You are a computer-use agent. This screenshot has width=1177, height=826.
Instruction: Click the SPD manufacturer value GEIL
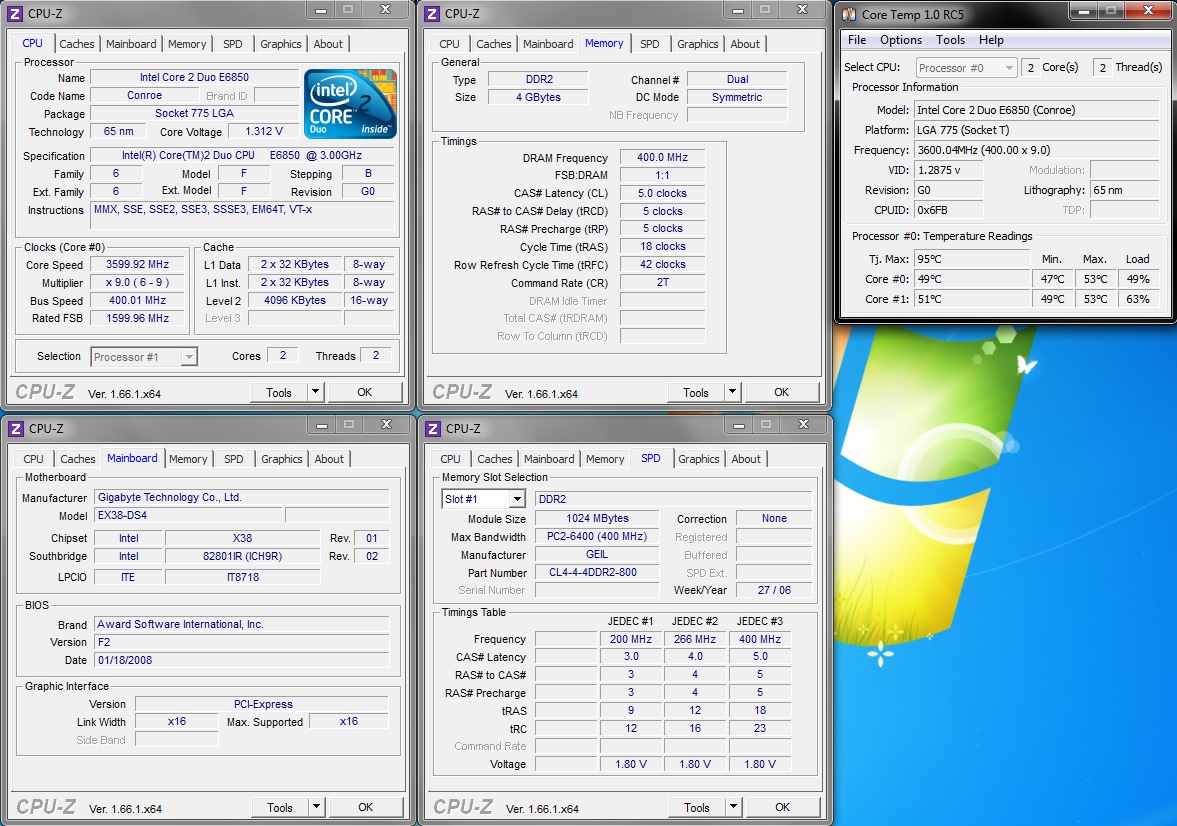click(597, 554)
